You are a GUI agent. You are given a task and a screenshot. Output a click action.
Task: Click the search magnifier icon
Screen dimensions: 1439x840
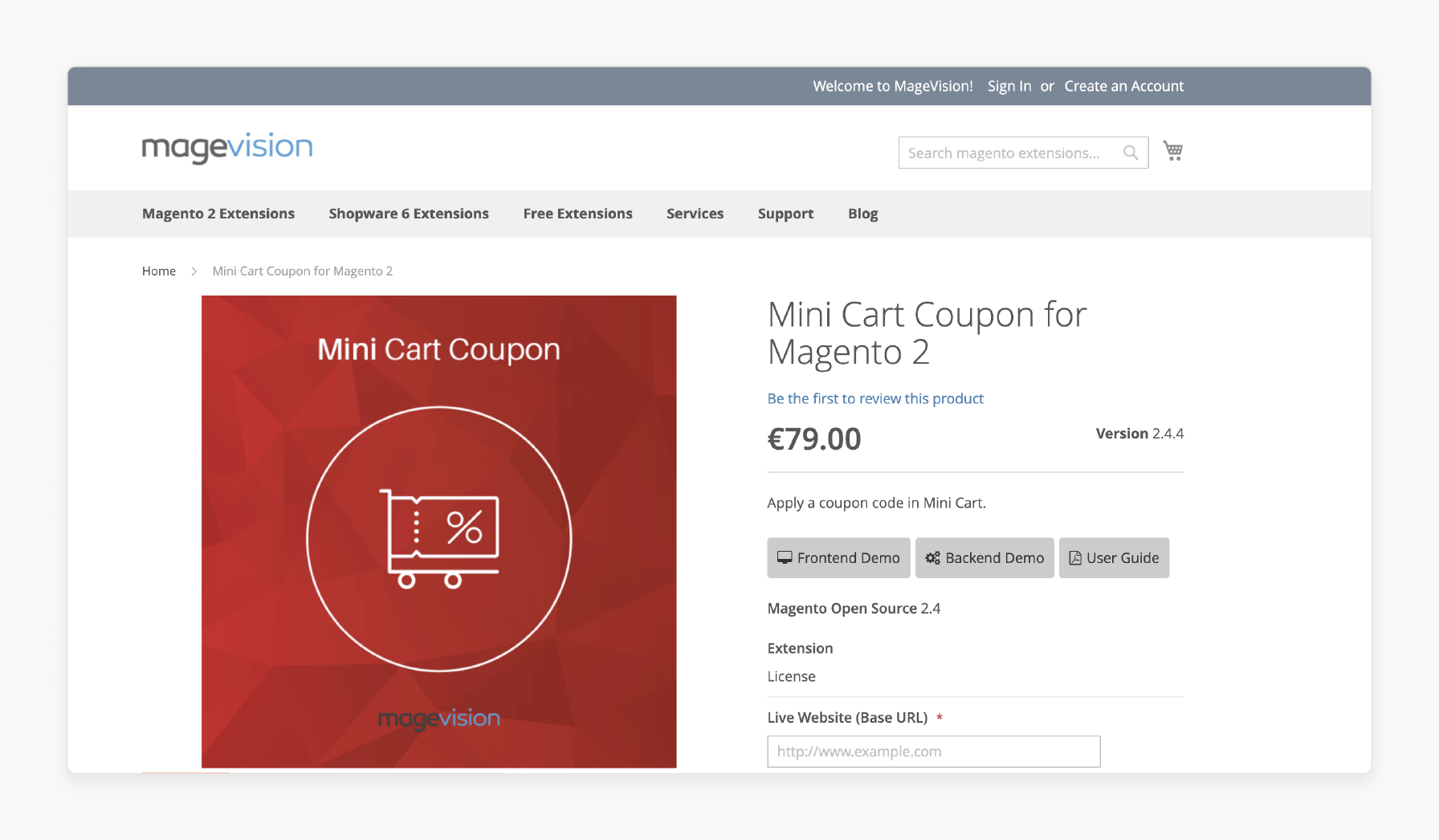(1130, 153)
